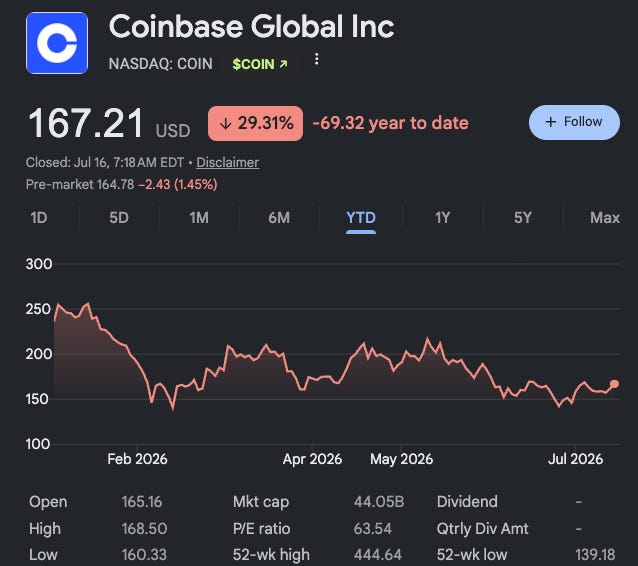
Task: Click the Coinbase blue logo icon
Action: tap(57, 43)
